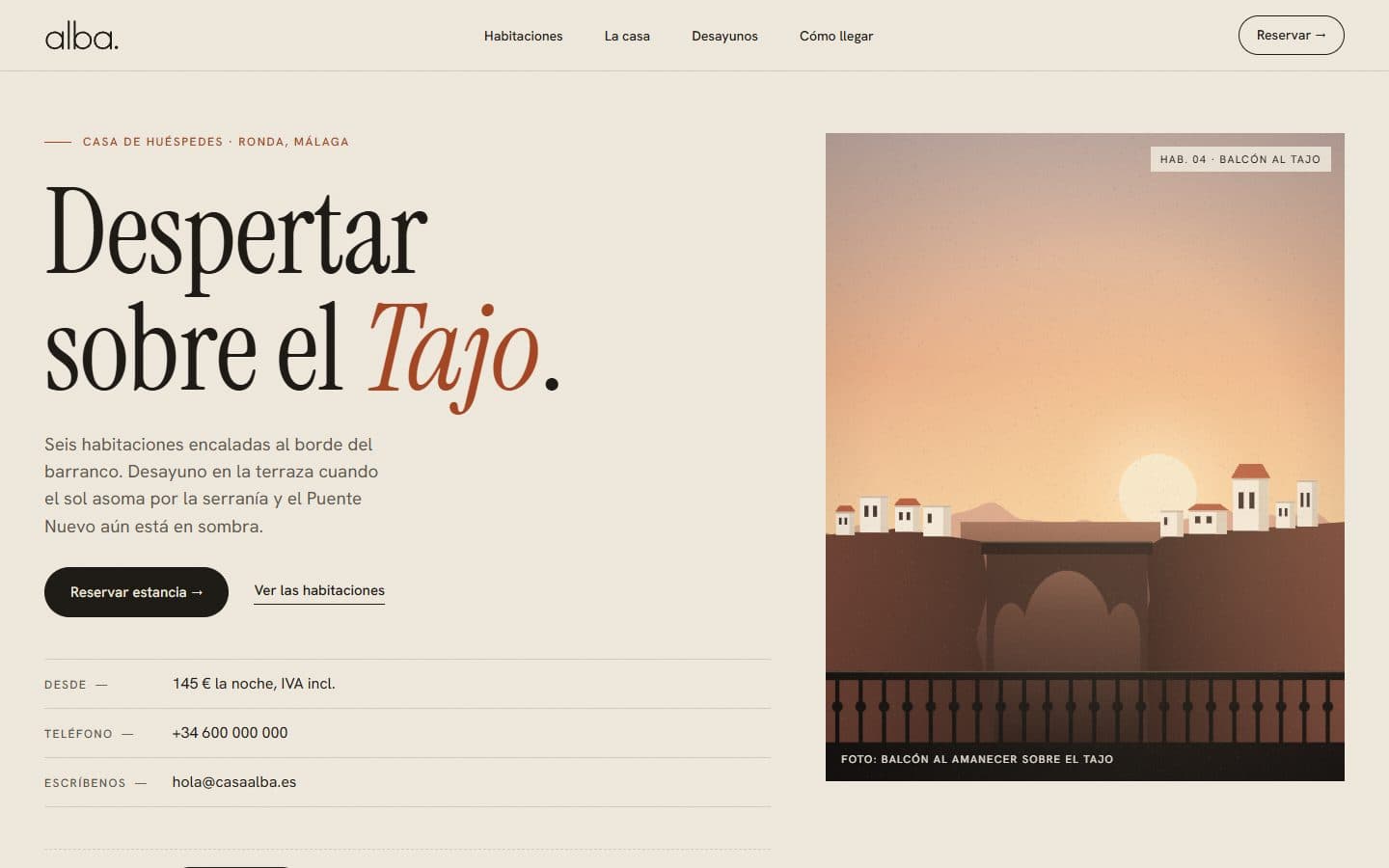Open the Desayunos nav link

coord(724,36)
